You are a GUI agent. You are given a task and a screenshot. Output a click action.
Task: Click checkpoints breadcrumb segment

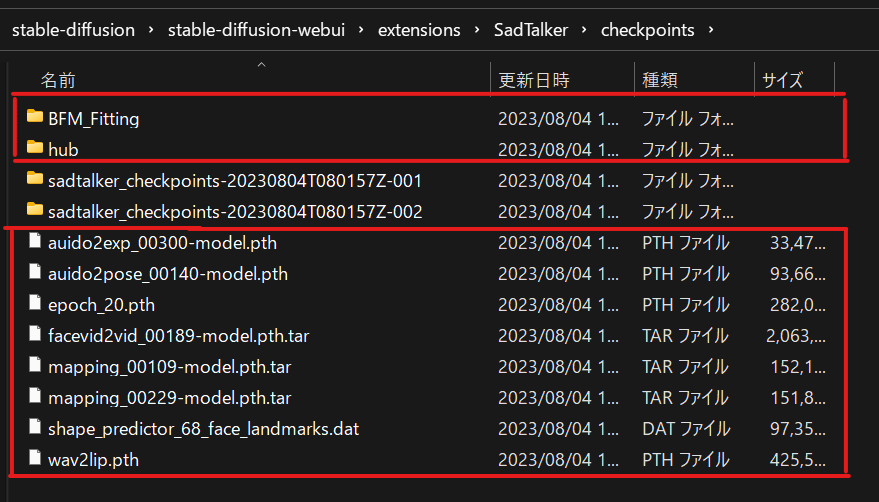point(647,30)
